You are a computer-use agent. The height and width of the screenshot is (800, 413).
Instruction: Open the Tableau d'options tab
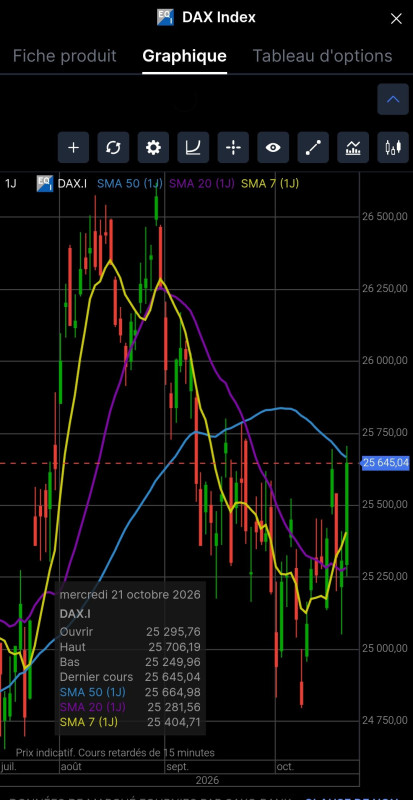point(322,56)
